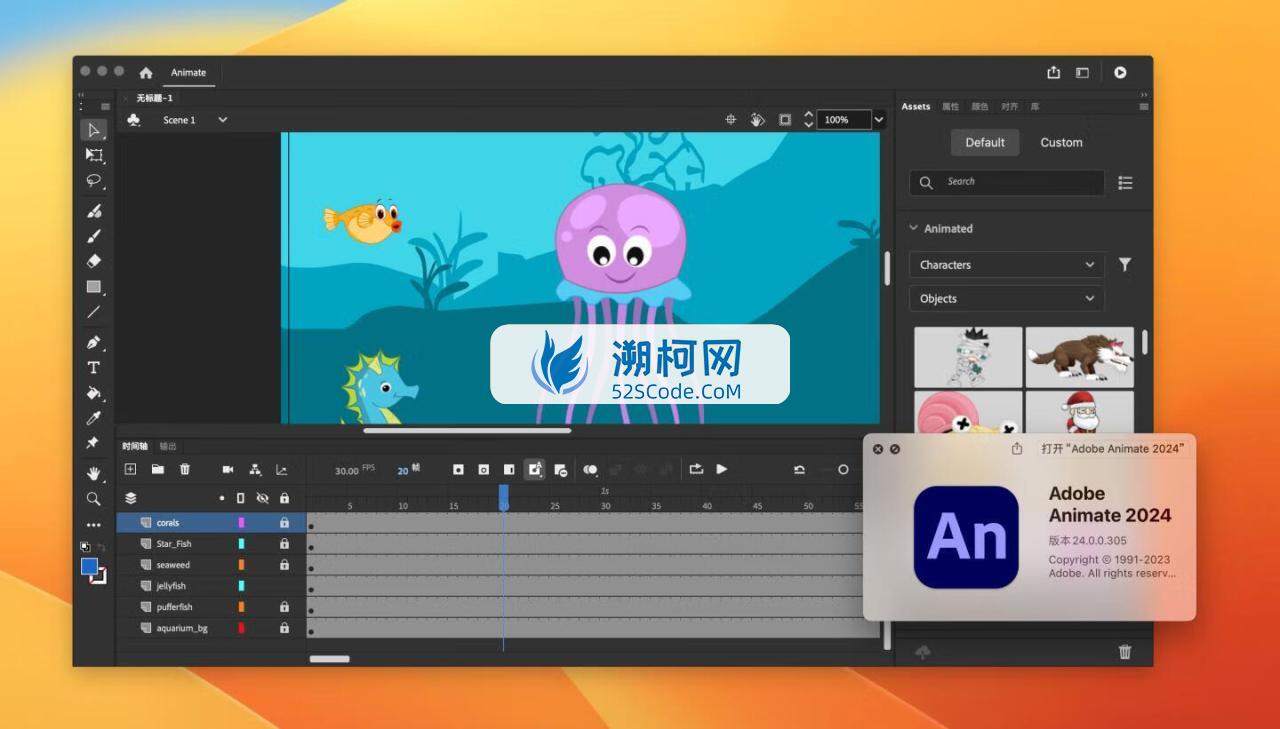This screenshot has width=1280, height=729.
Task: Toggle clip content outside stage
Action: pyautogui.click(x=784, y=119)
